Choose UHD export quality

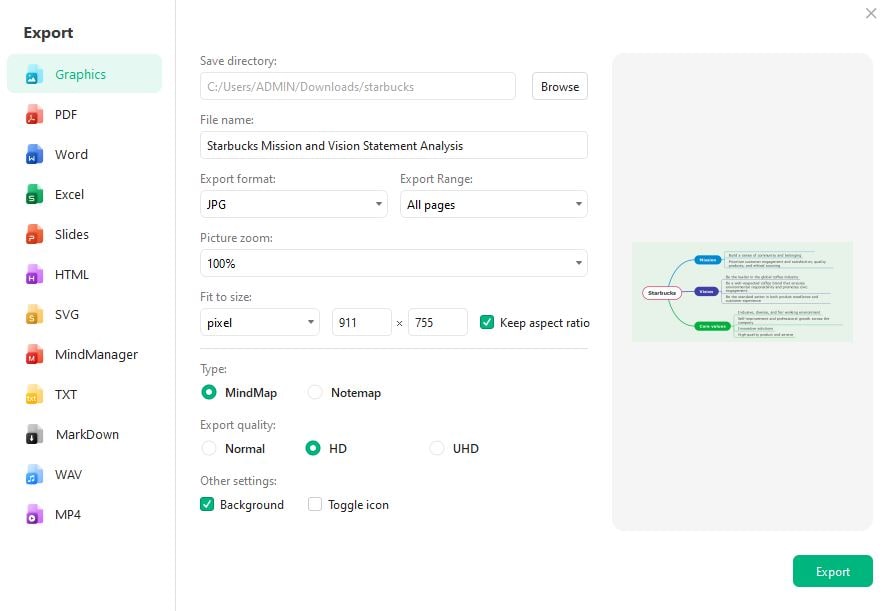(437, 448)
